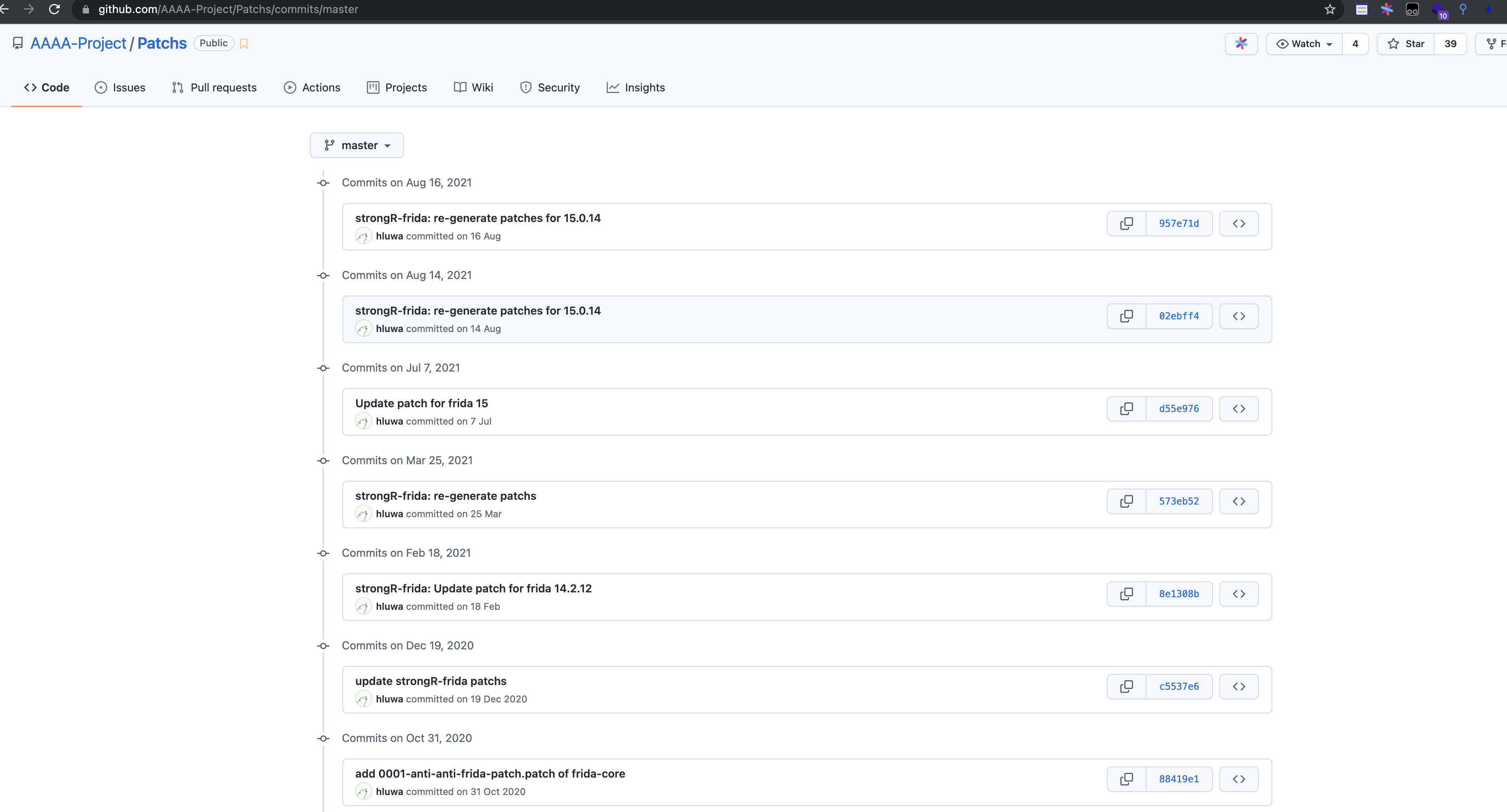Click the browser address bar URL

click(228, 9)
